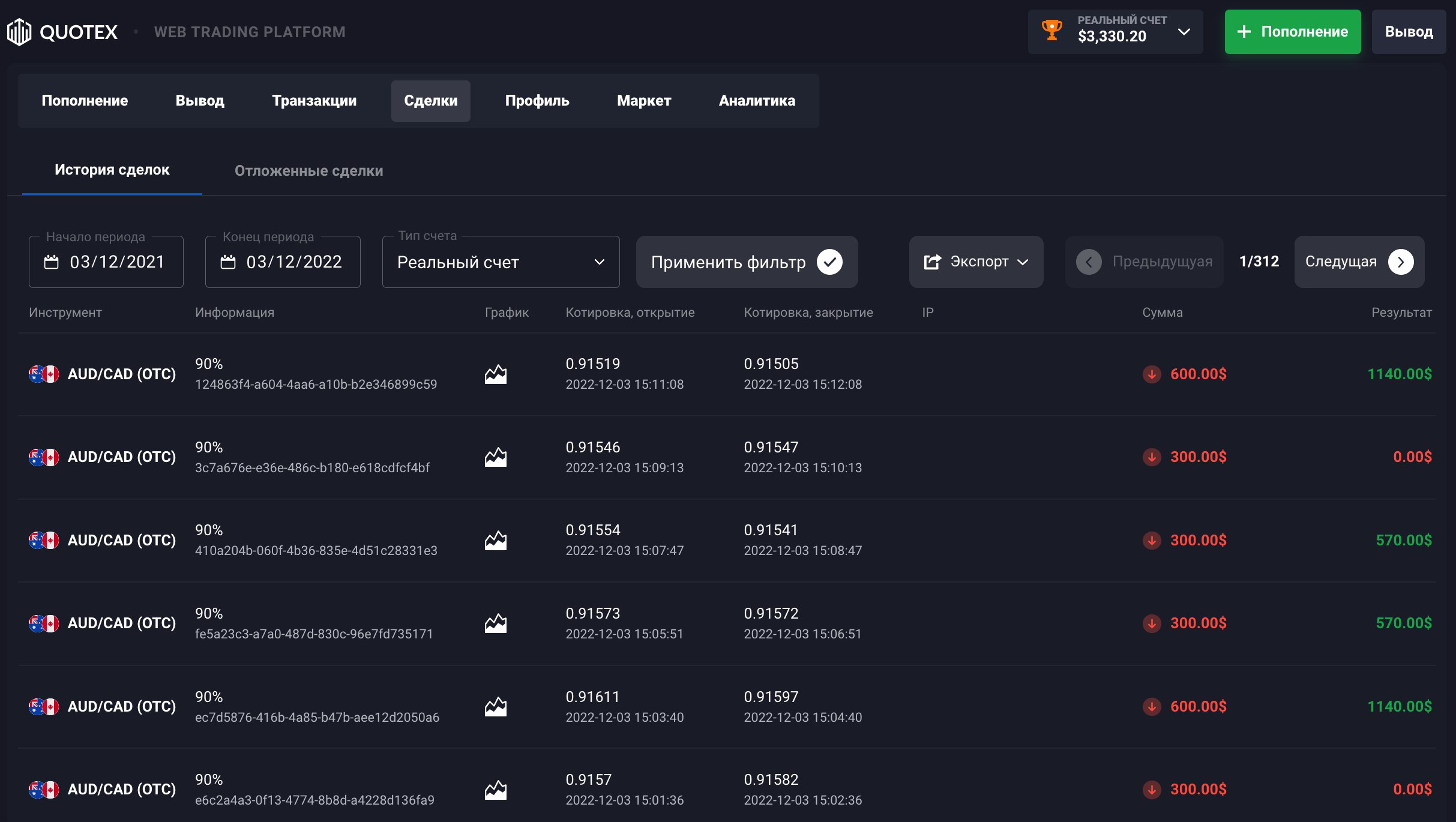Image resolution: width=1456 pixels, height=822 pixels.
Task: Open chart icon for trade opened 15:01:36
Action: [x=496, y=790]
